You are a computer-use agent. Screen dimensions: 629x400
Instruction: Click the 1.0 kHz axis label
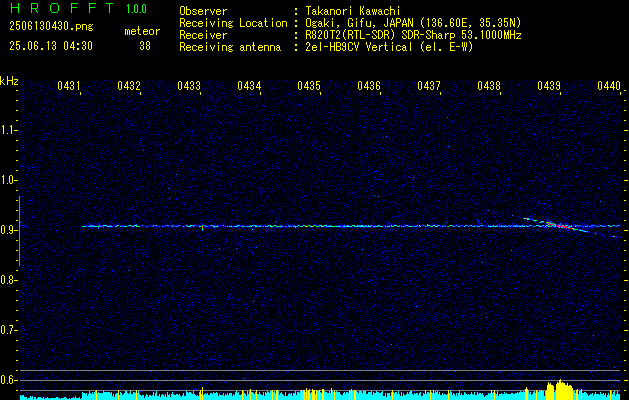pyautogui.click(x=8, y=180)
